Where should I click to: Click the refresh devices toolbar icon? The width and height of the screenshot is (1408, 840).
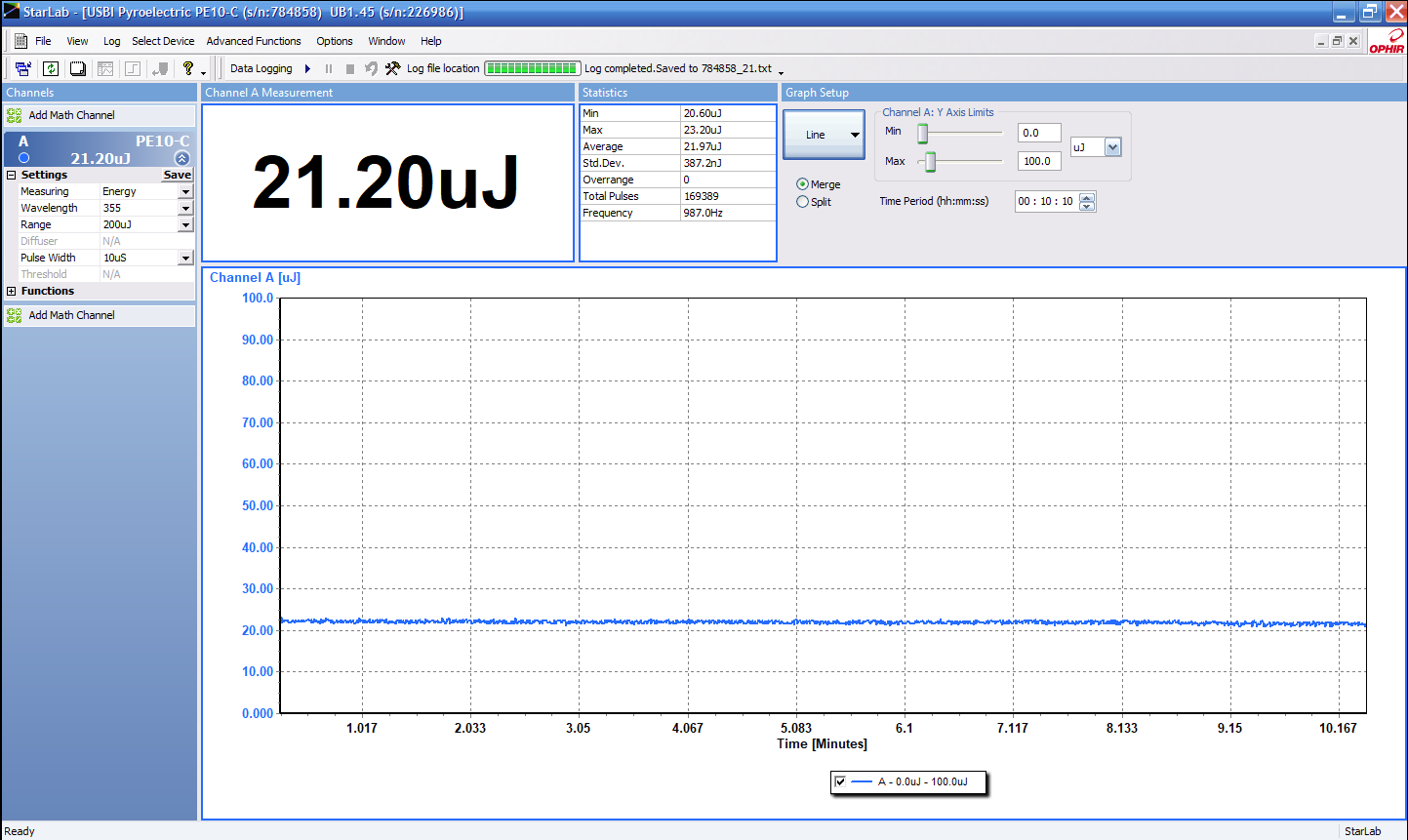click(51, 68)
